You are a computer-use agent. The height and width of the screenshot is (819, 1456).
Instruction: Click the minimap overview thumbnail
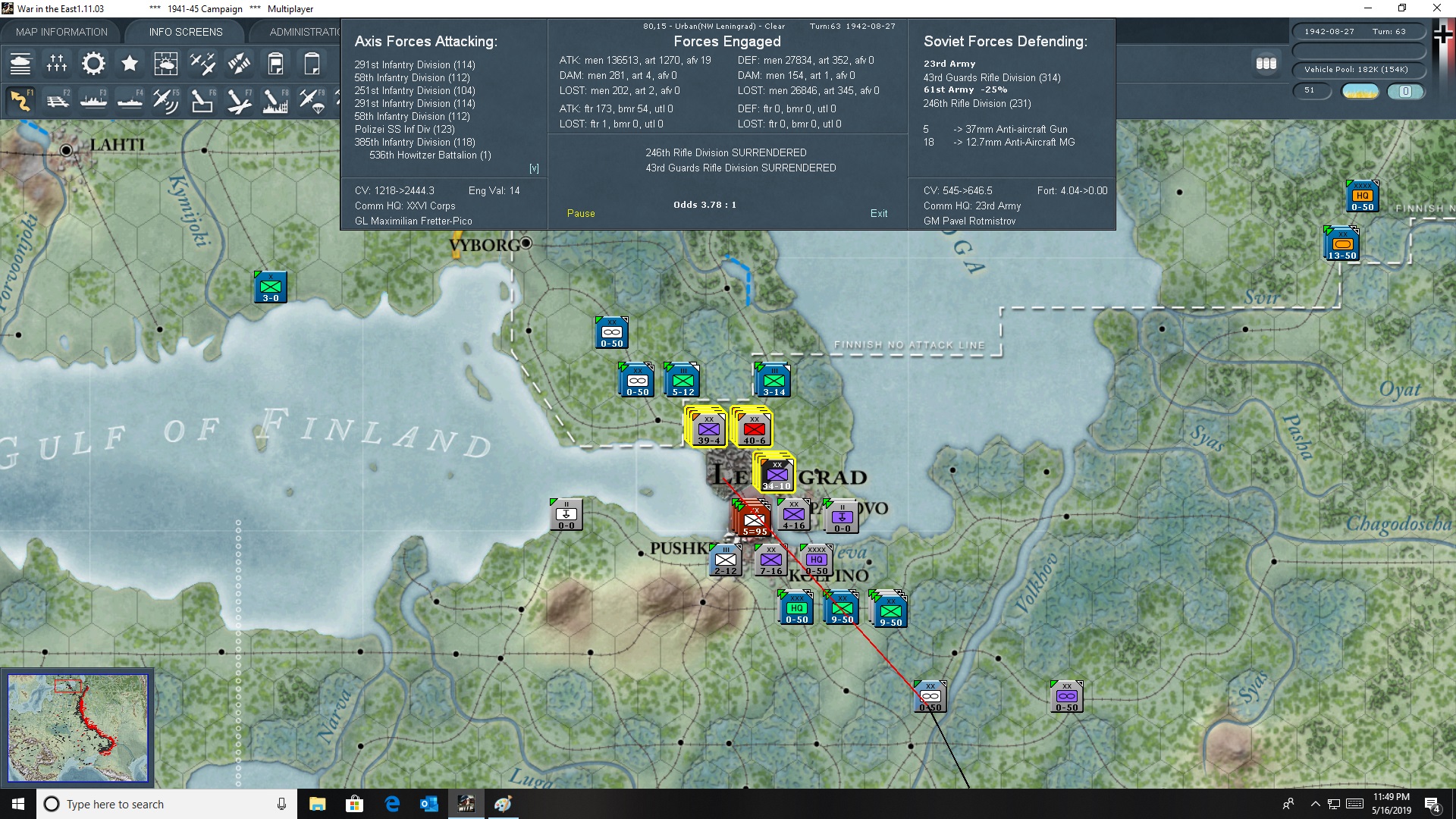(x=77, y=728)
